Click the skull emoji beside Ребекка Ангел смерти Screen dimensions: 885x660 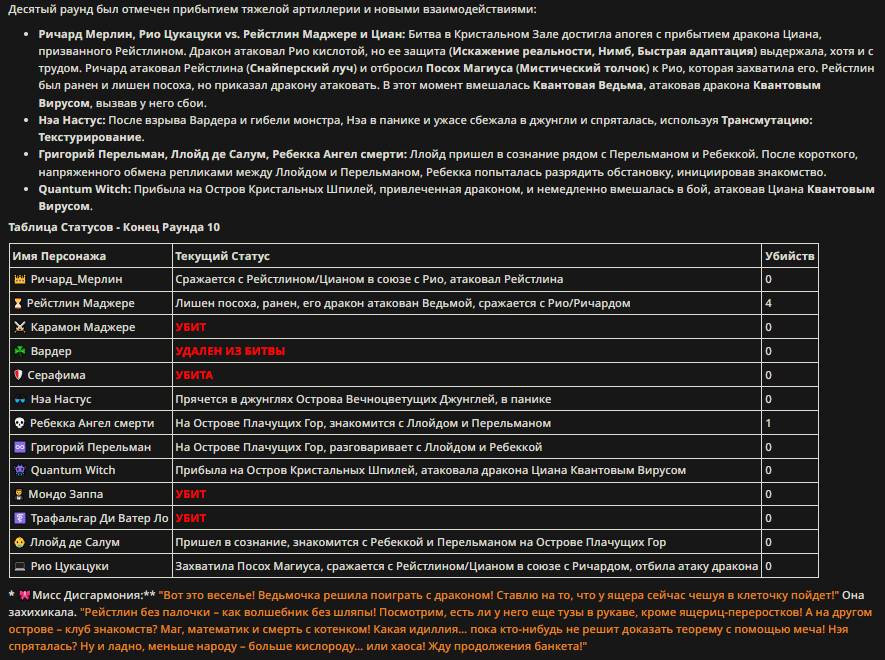[x=19, y=423]
